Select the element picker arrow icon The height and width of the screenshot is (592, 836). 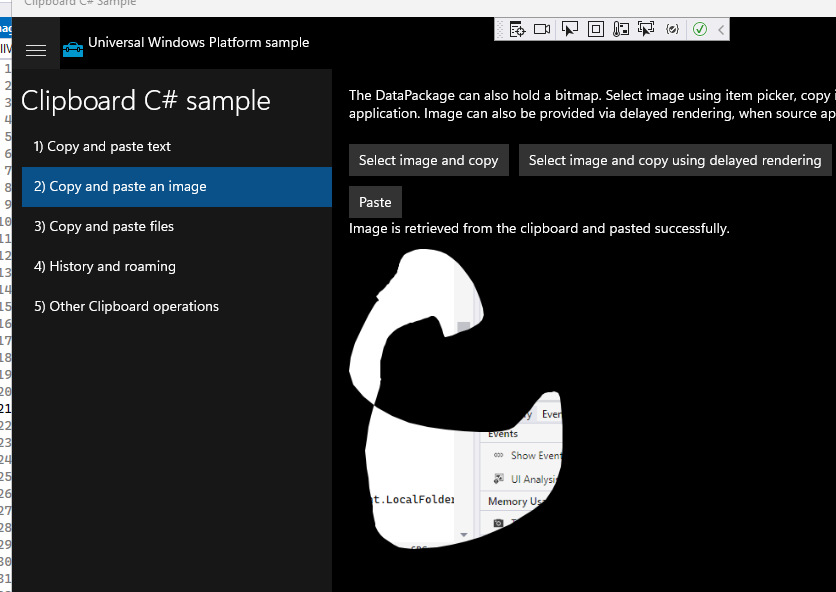click(570, 29)
